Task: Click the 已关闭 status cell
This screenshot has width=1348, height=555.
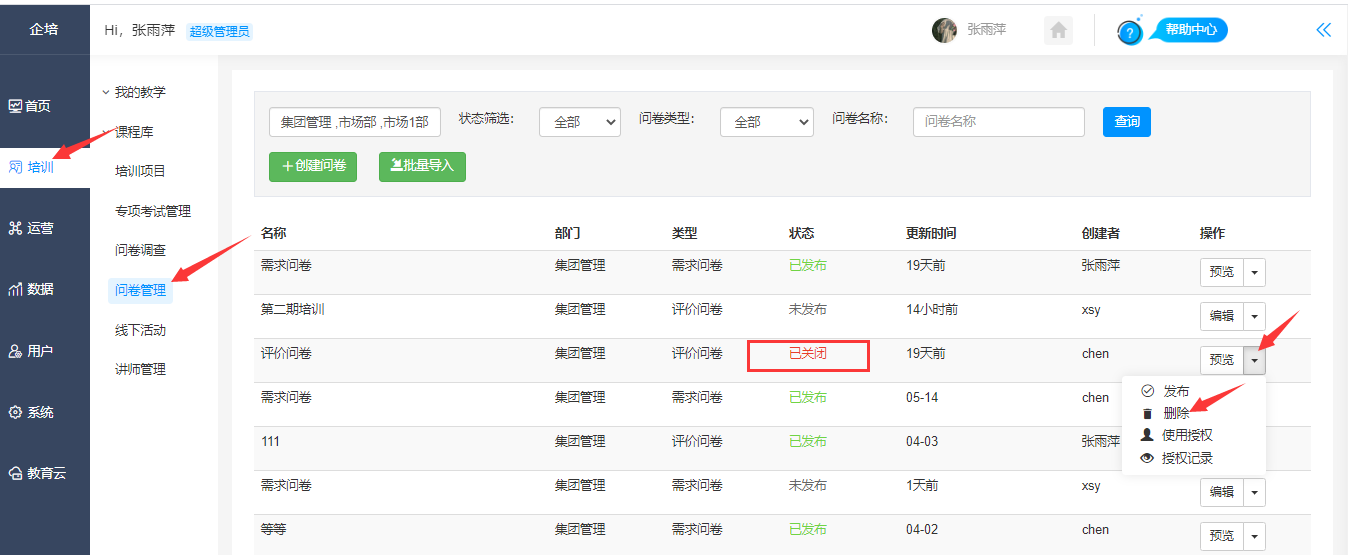Action: (808, 354)
